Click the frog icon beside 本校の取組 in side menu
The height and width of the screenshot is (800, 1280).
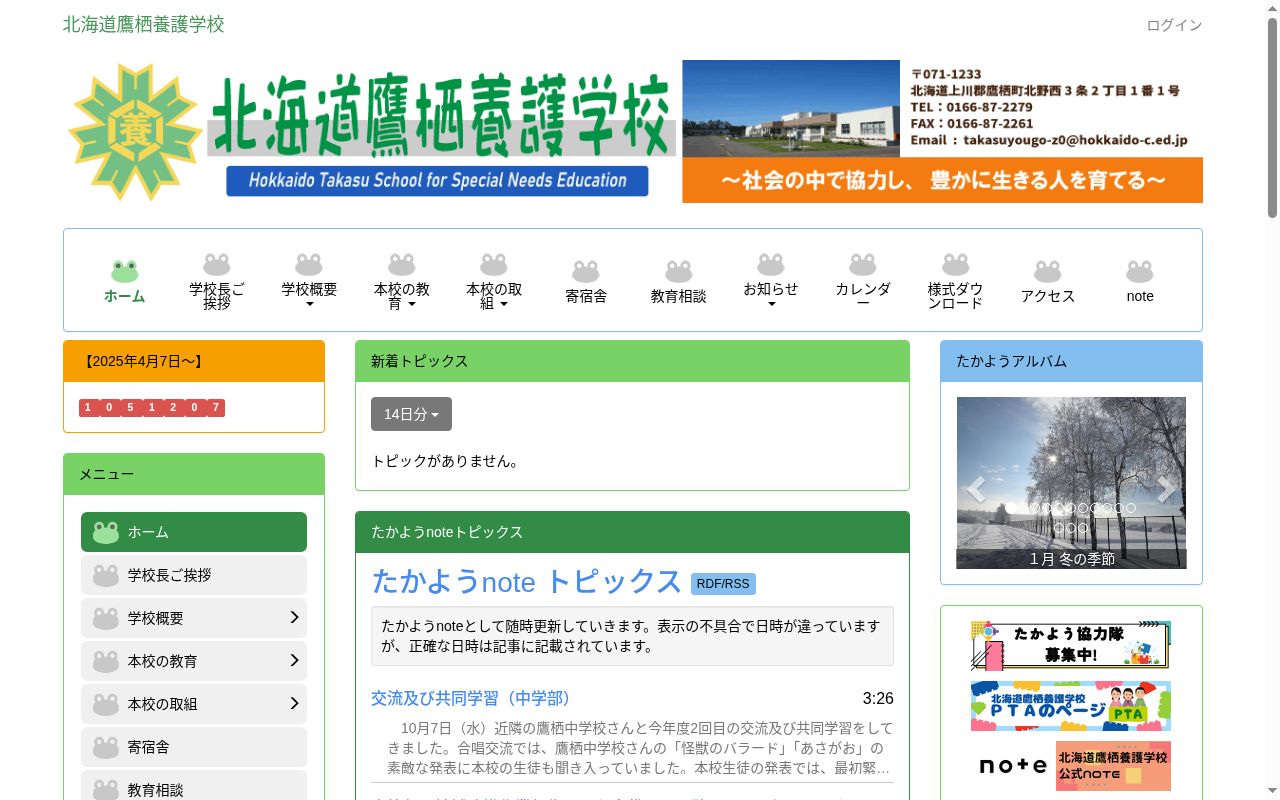[x=106, y=704]
